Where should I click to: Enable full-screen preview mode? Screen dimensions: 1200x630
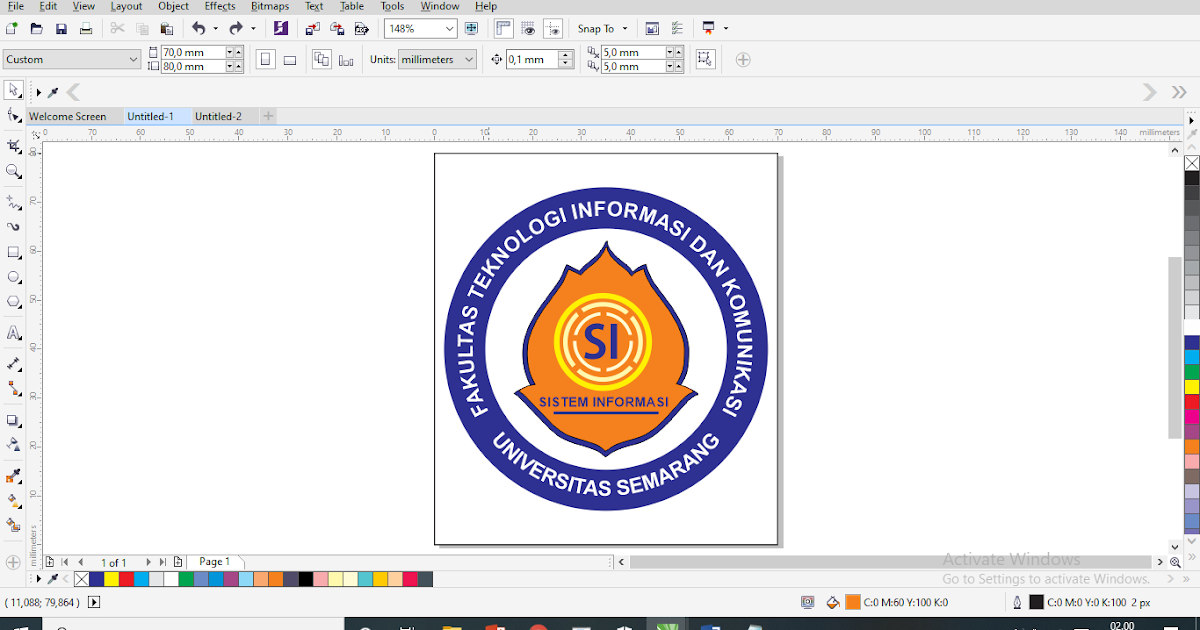coord(471,28)
